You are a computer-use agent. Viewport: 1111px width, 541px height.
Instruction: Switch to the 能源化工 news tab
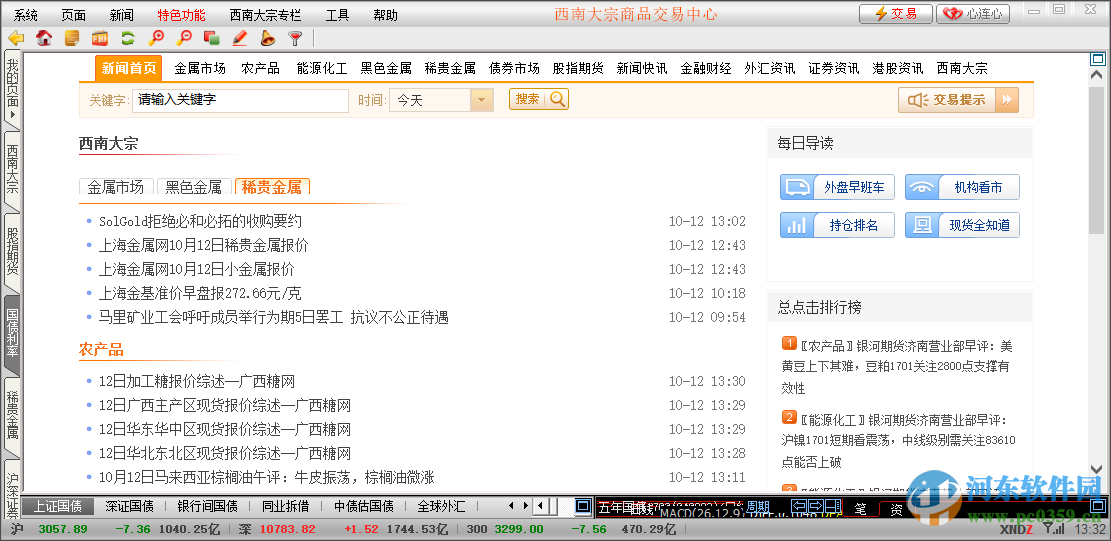tap(322, 69)
